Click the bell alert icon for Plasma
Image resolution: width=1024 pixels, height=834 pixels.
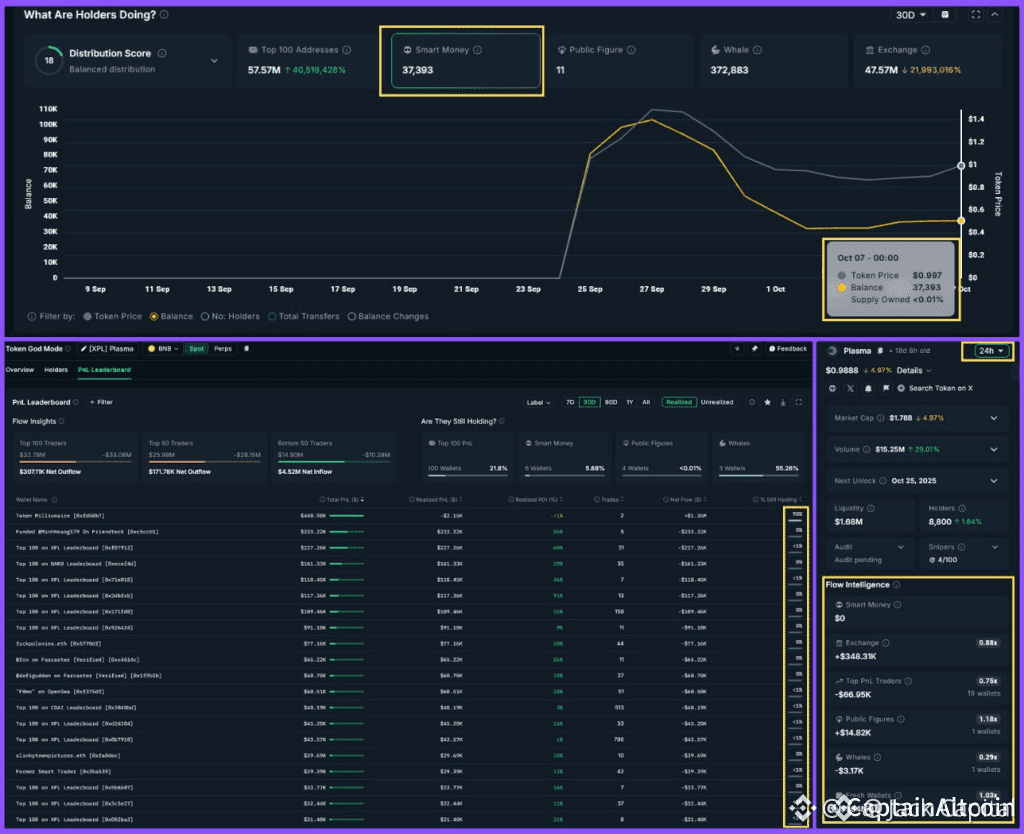point(866,387)
